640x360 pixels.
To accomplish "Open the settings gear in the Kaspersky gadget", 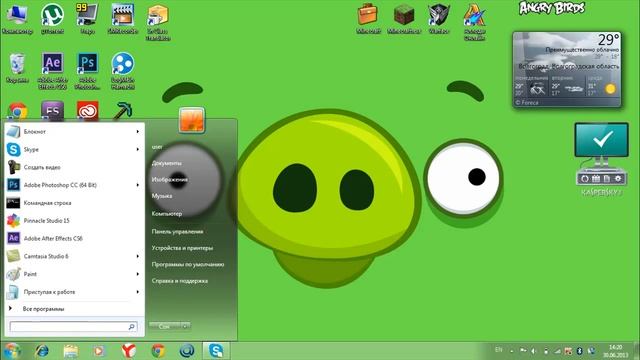I will pos(618,178).
